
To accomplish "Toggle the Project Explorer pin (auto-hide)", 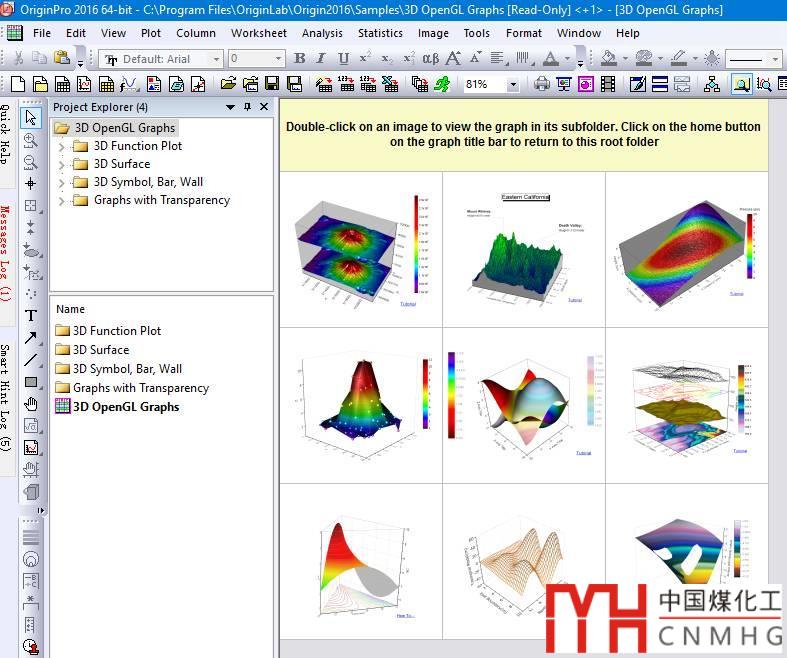I will [248, 107].
